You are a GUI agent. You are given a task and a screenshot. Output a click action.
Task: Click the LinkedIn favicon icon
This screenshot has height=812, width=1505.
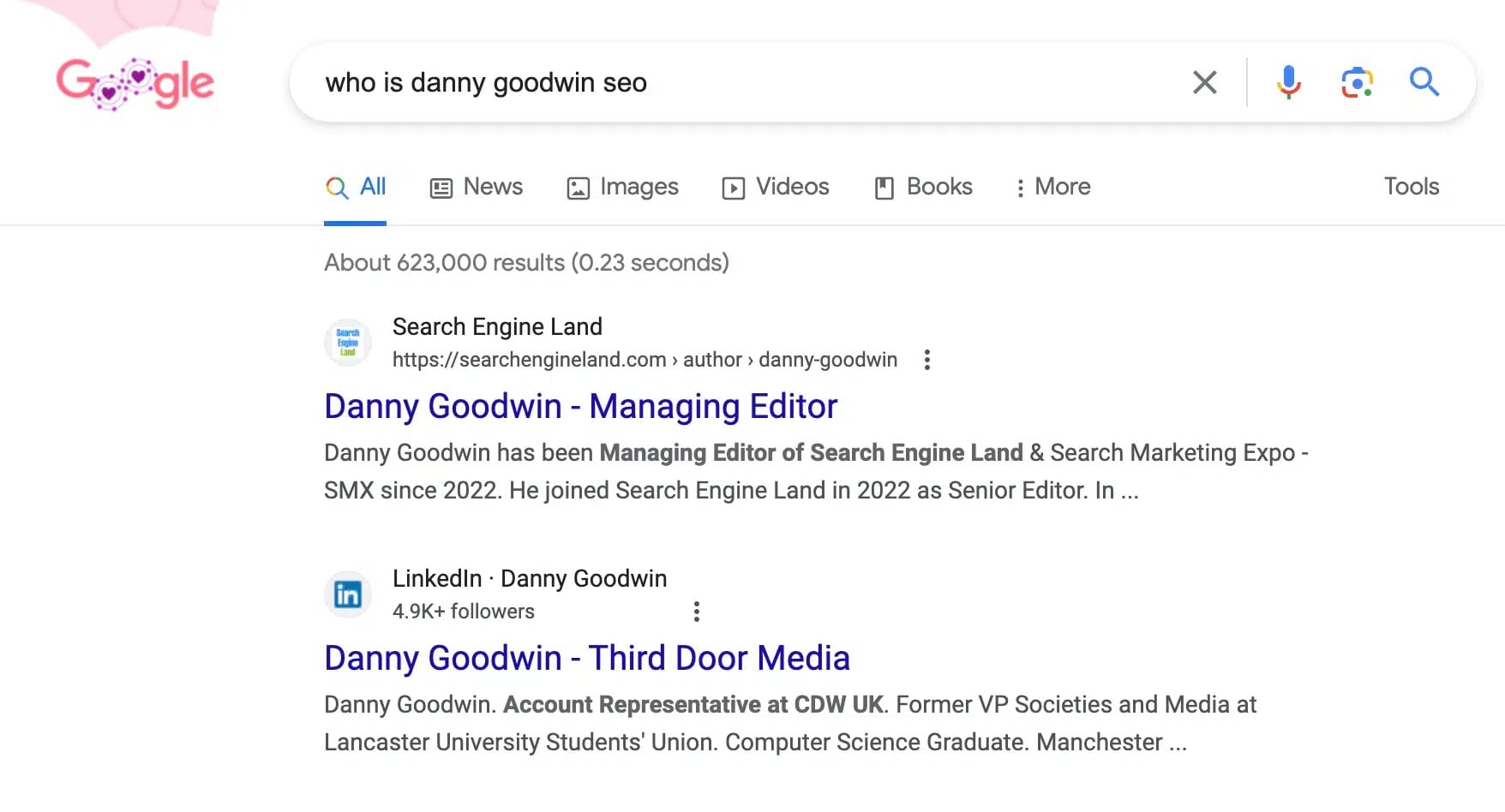348,594
